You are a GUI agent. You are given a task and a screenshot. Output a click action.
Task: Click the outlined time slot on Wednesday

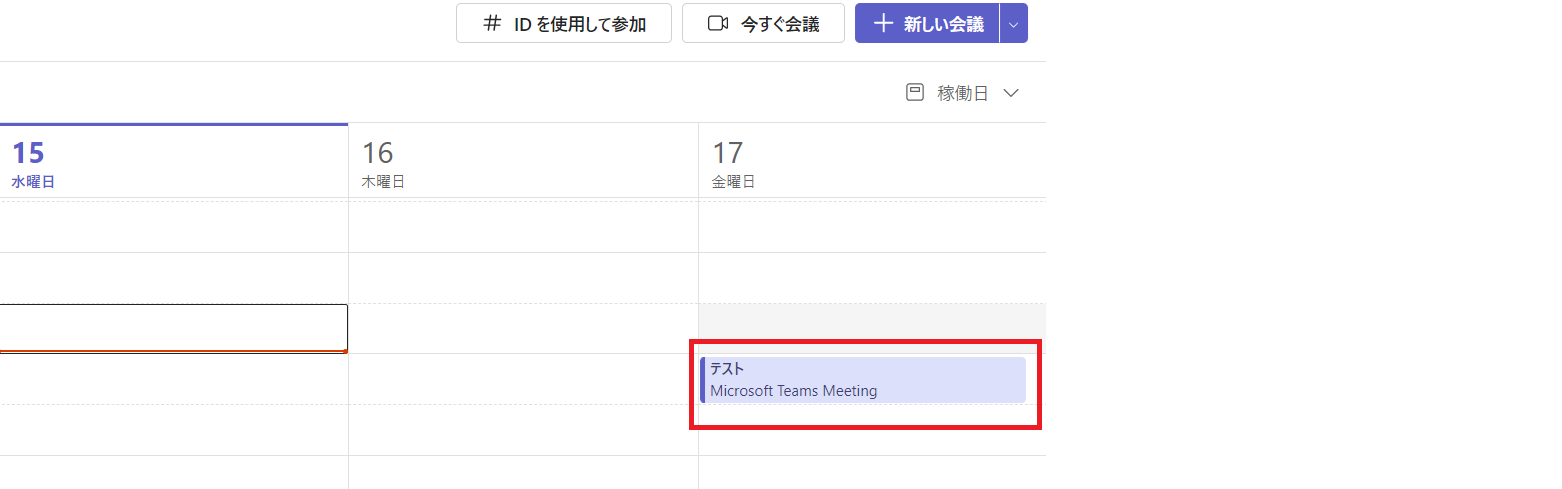click(174, 328)
